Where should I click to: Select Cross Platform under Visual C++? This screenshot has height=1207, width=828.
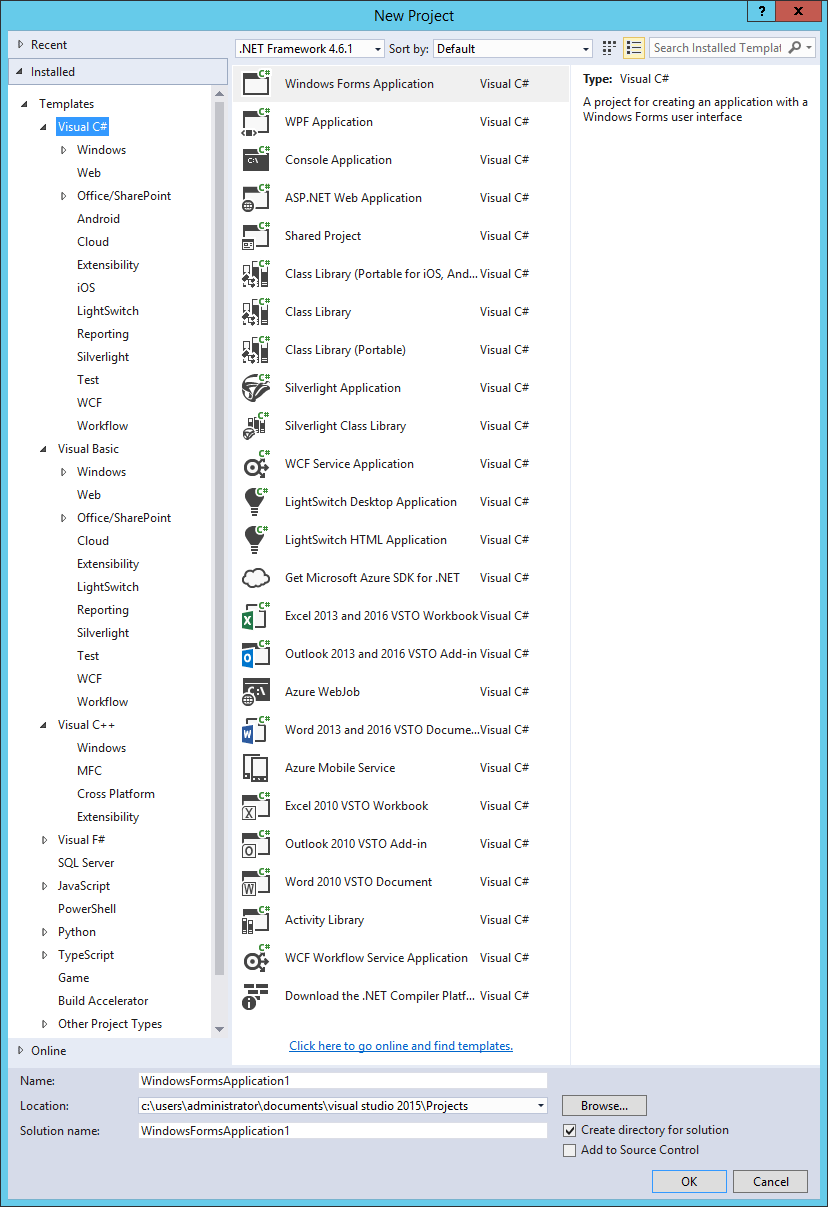pyautogui.click(x=116, y=794)
